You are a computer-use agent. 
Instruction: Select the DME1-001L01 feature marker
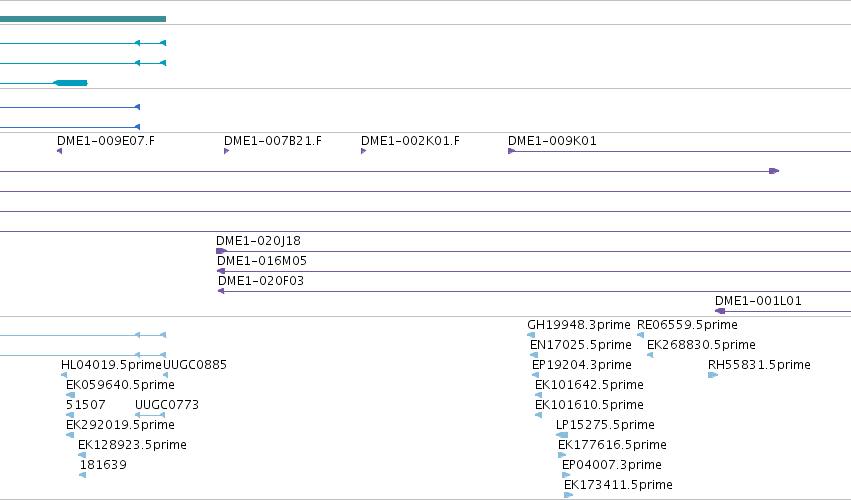pos(720,311)
